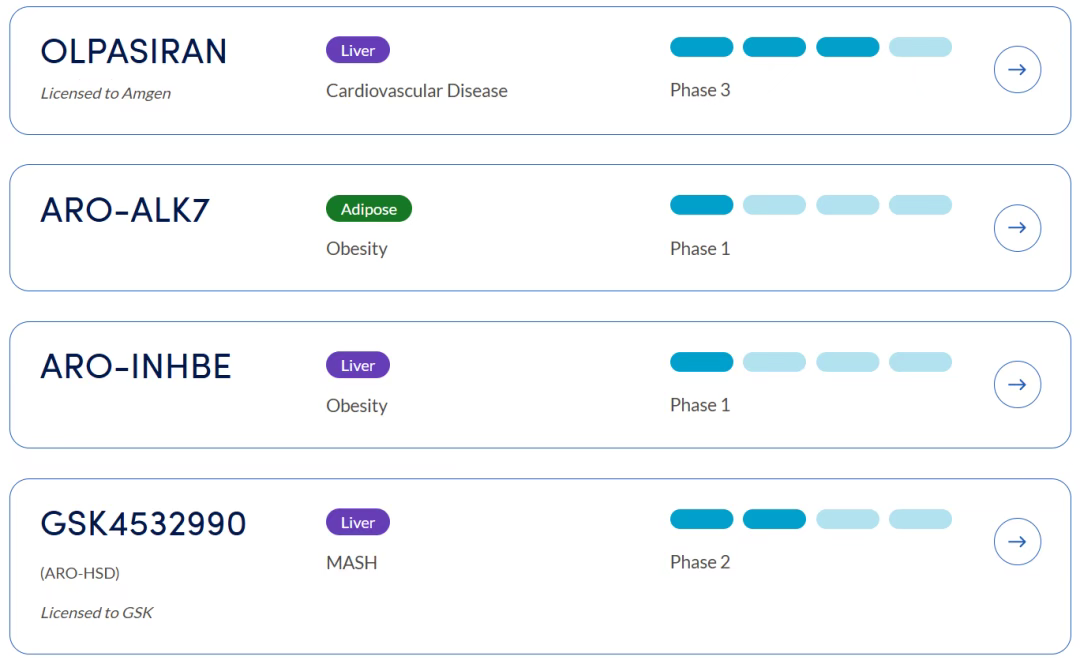The height and width of the screenshot is (660, 1080).
Task: Click the arrow button on the GSK4532990 card
Action: [x=1017, y=542]
